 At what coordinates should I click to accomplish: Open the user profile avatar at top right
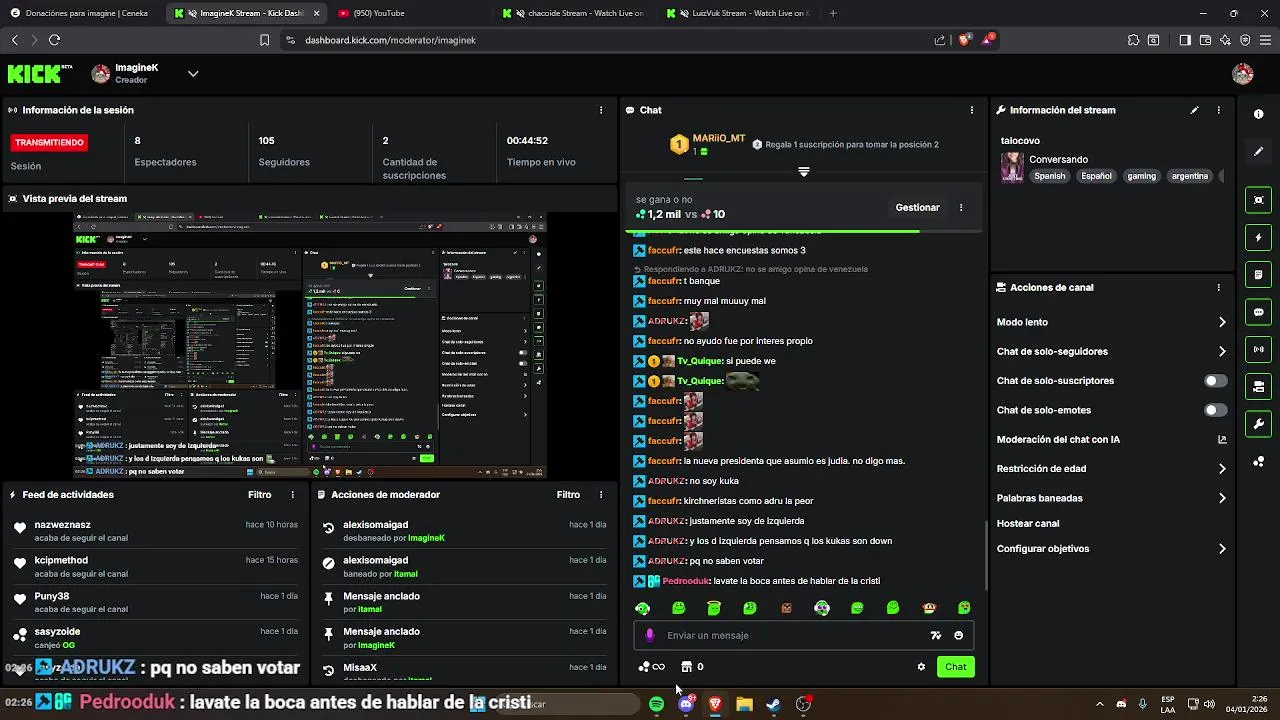(x=1243, y=74)
